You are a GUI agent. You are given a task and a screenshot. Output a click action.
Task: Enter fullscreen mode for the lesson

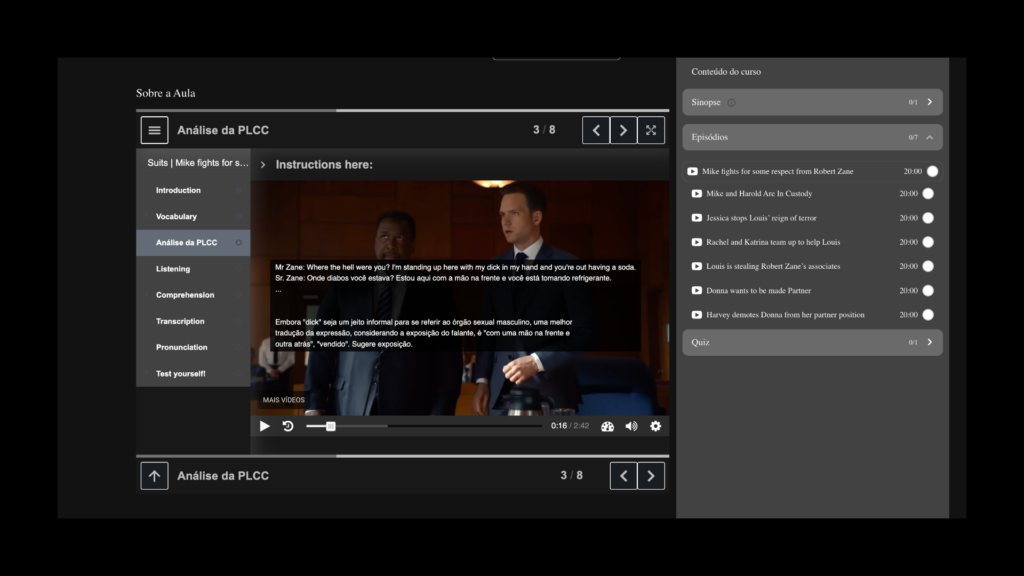point(651,130)
